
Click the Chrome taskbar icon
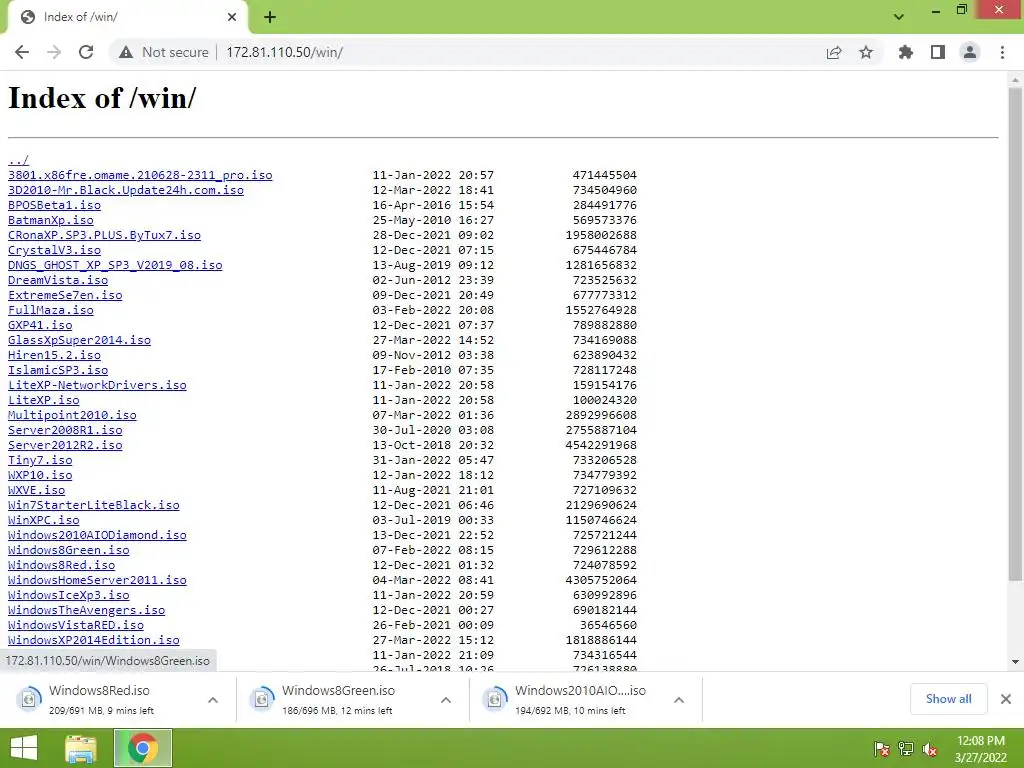click(x=143, y=748)
